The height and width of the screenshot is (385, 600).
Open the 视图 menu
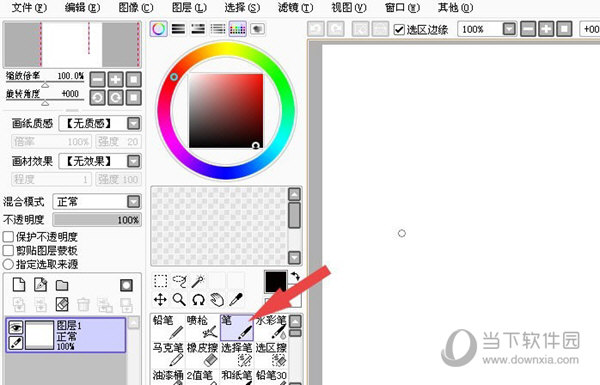coord(349,7)
